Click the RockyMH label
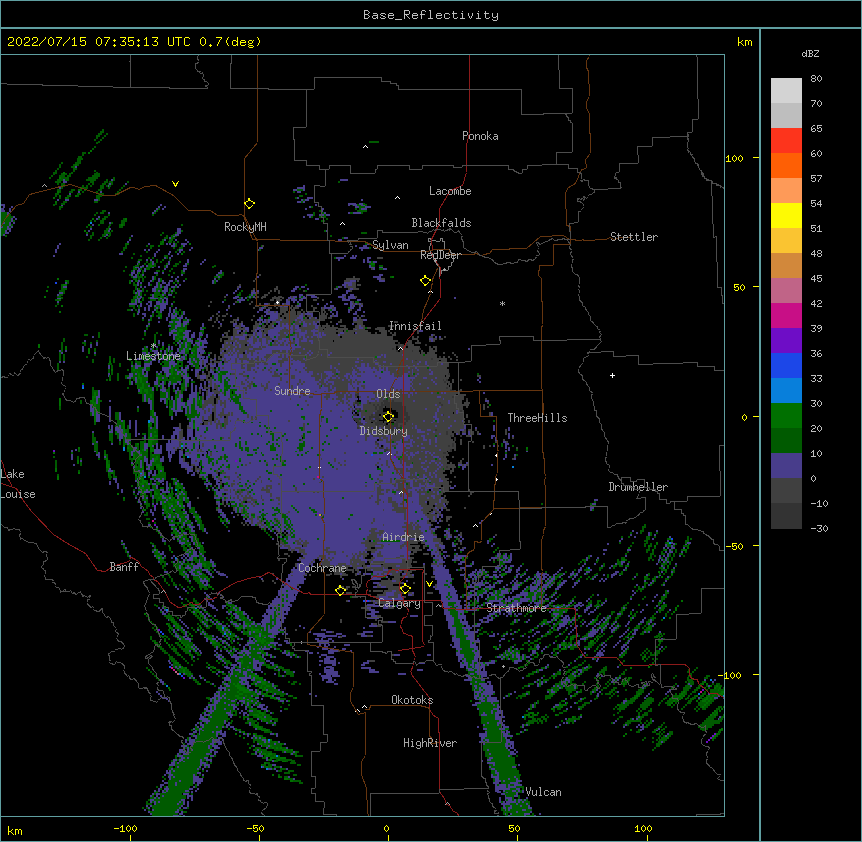Viewport: 862px width, 842px height. [245, 227]
